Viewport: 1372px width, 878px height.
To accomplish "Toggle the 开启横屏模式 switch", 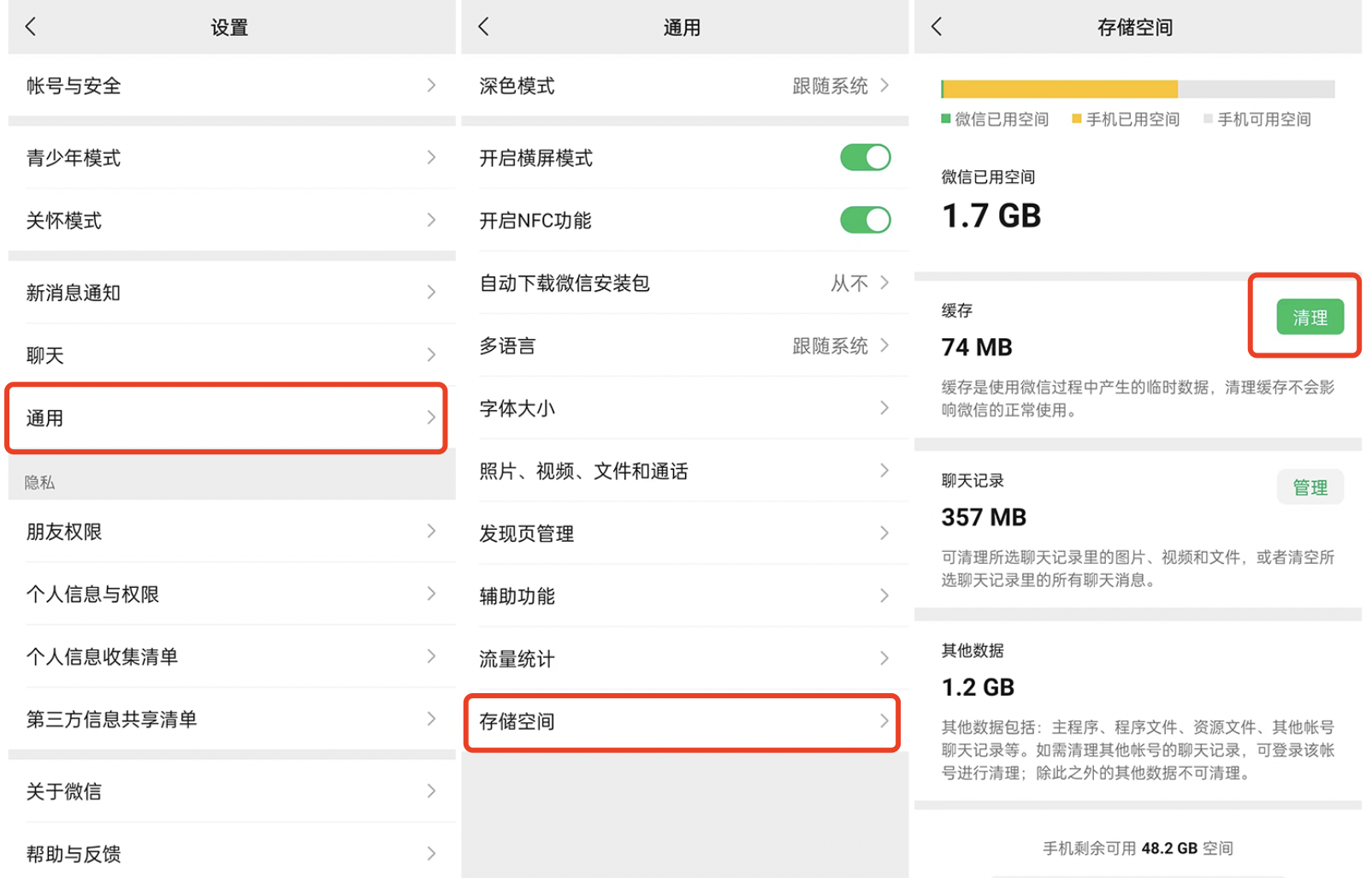I will 865,157.
